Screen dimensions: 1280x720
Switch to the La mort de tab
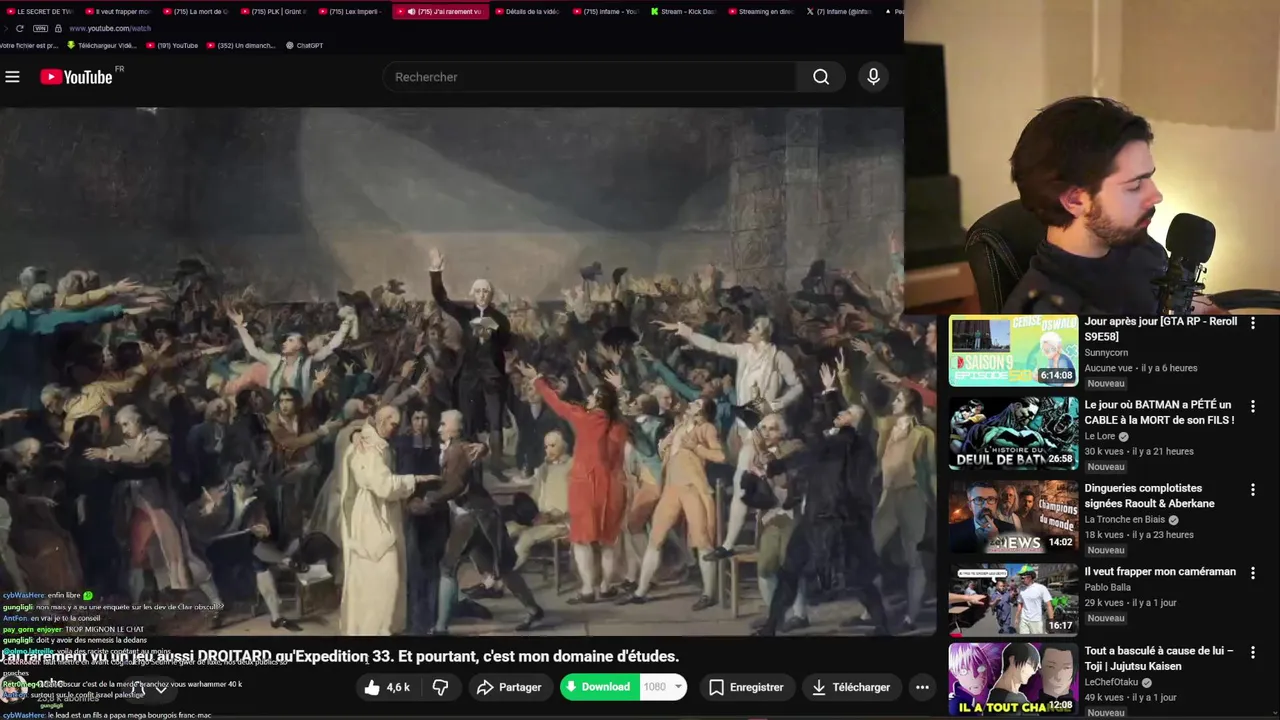tap(196, 12)
